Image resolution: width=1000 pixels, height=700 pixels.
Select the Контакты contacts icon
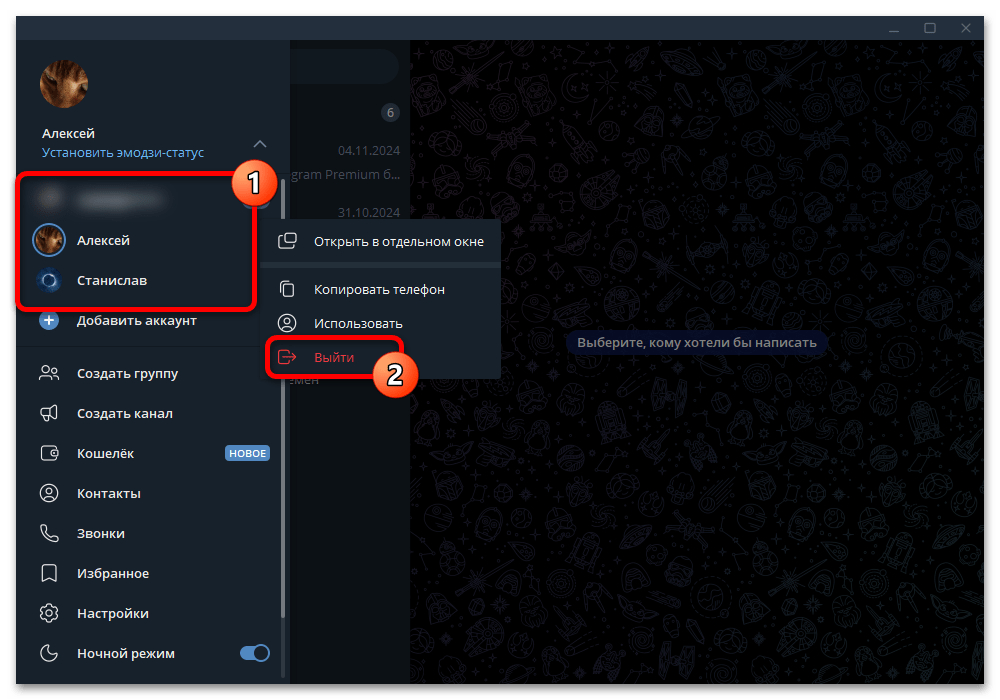[x=49, y=493]
